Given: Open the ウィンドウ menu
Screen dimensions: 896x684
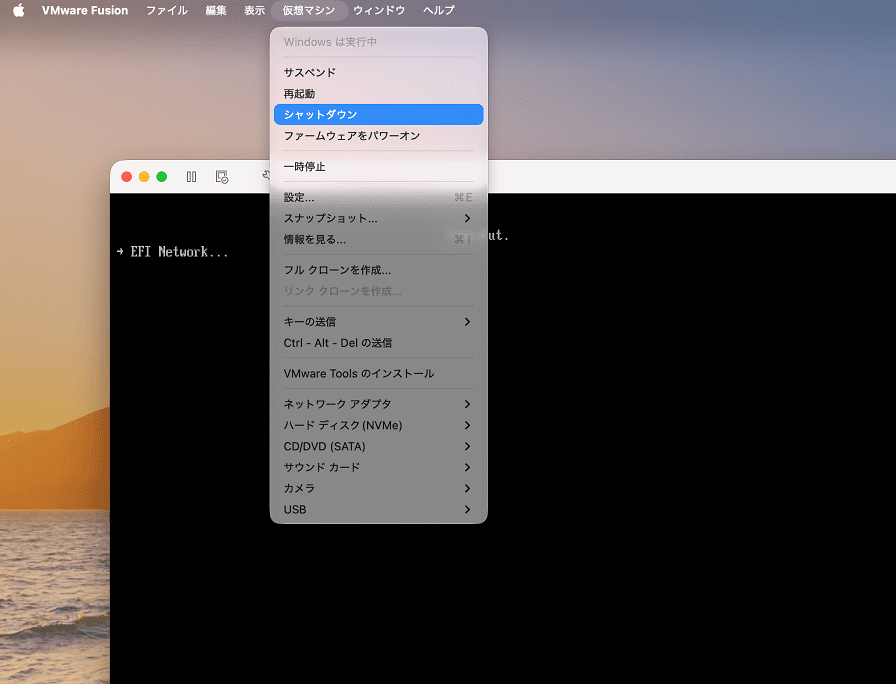Looking at the screenshot, I should tap(379, 10).
